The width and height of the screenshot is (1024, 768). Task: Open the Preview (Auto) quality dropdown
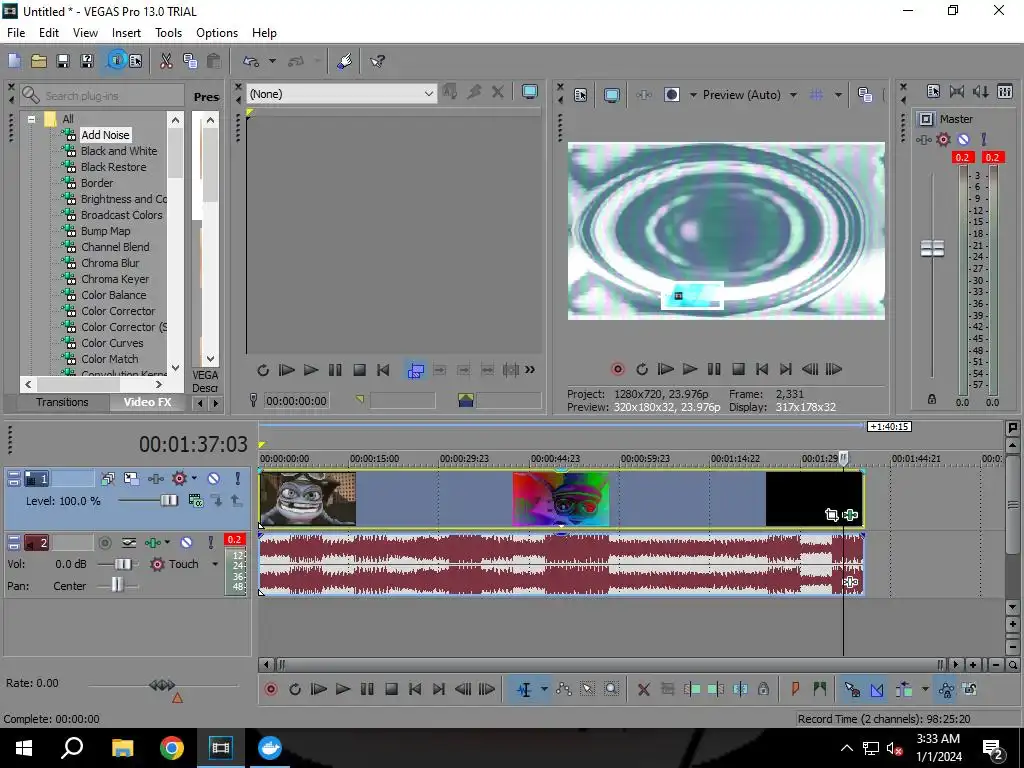tap(793, 95)
